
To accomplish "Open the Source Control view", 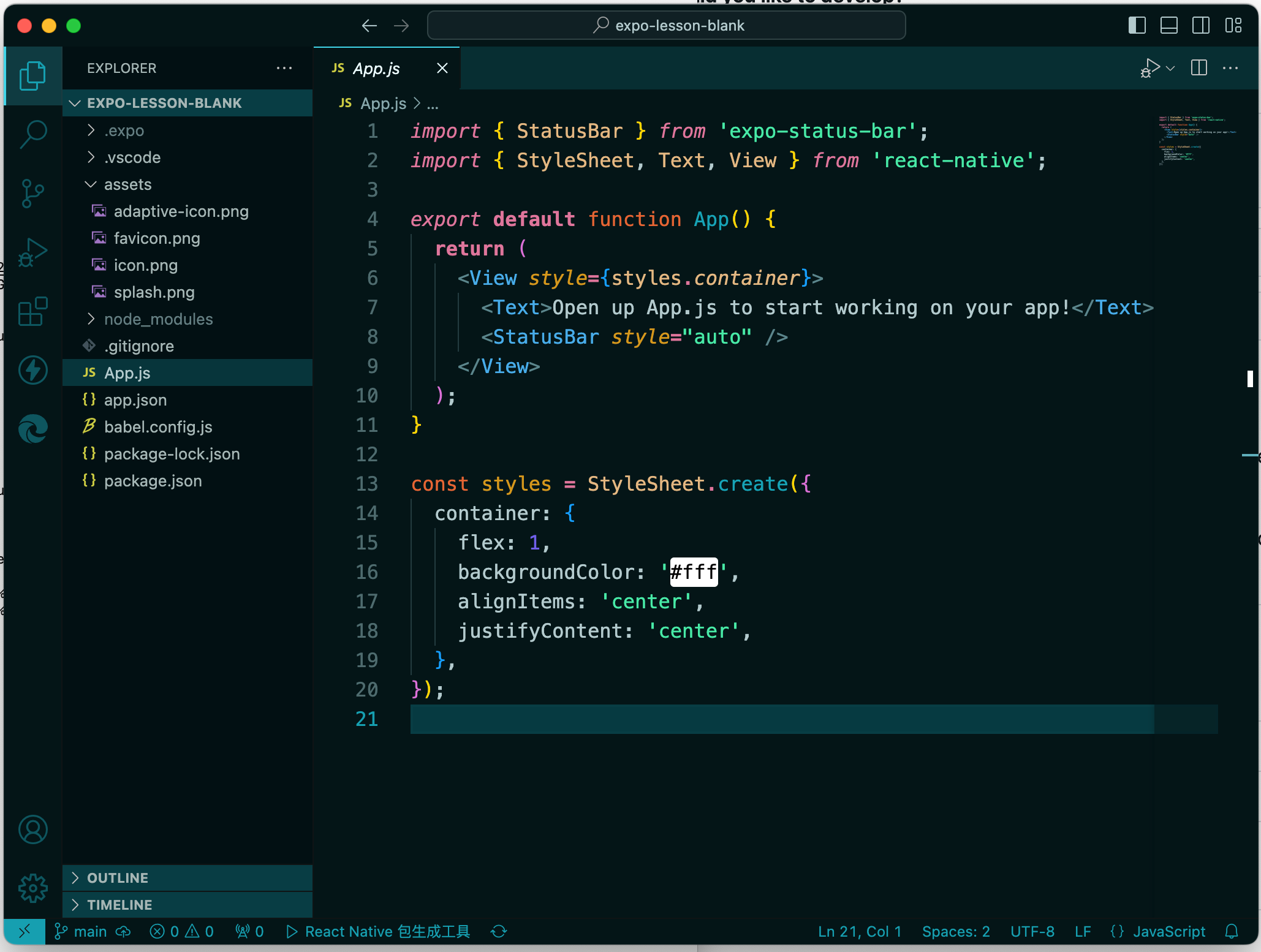I will [x=32, y=192].
